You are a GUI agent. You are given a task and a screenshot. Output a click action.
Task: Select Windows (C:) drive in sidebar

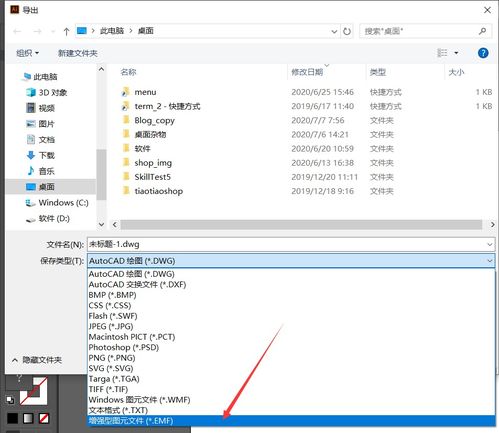tap(57, 202)
